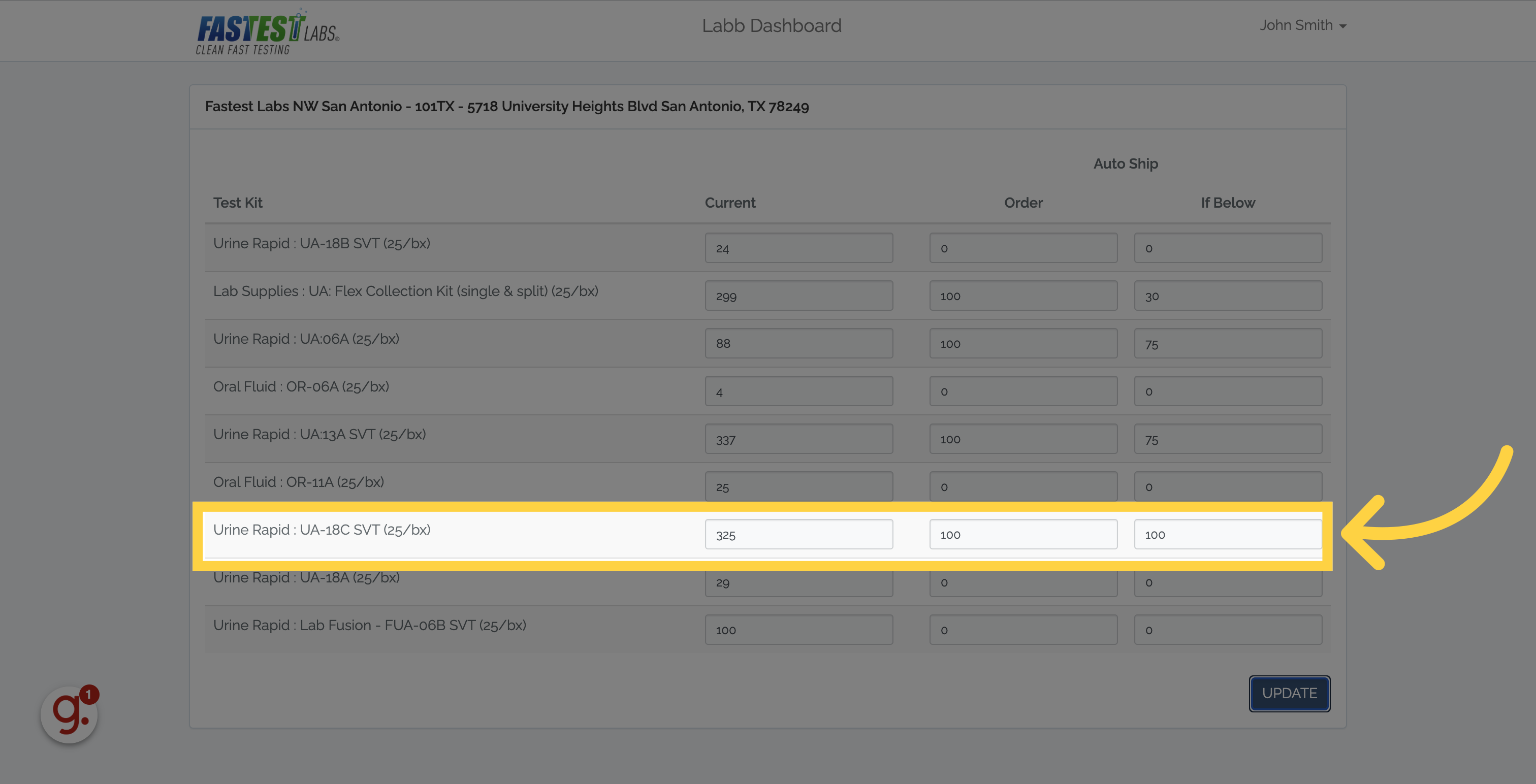Click the Labb Dashboard title

771,25
